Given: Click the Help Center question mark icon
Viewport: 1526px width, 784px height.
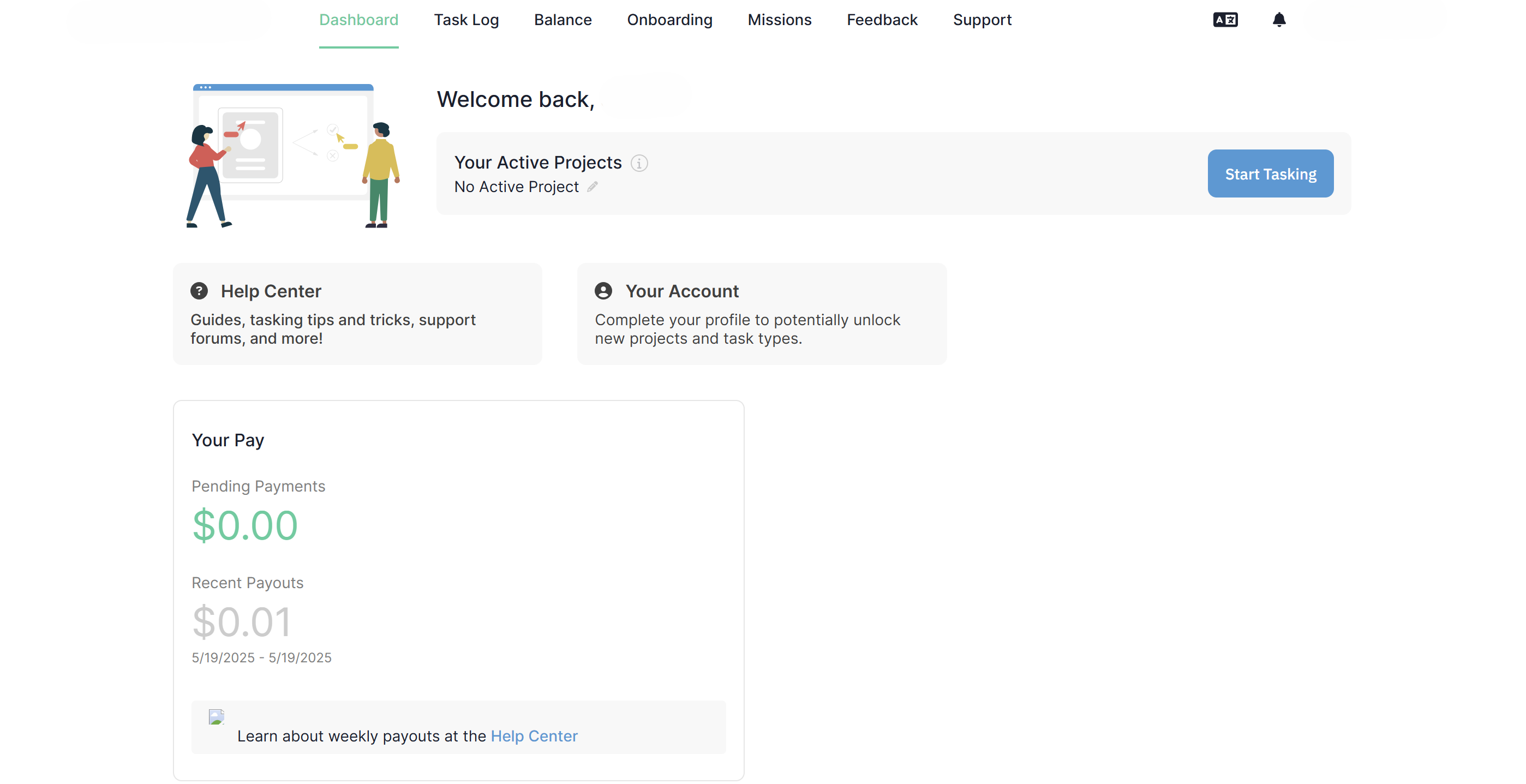Looking at the screenshot, I should point(199,291).
